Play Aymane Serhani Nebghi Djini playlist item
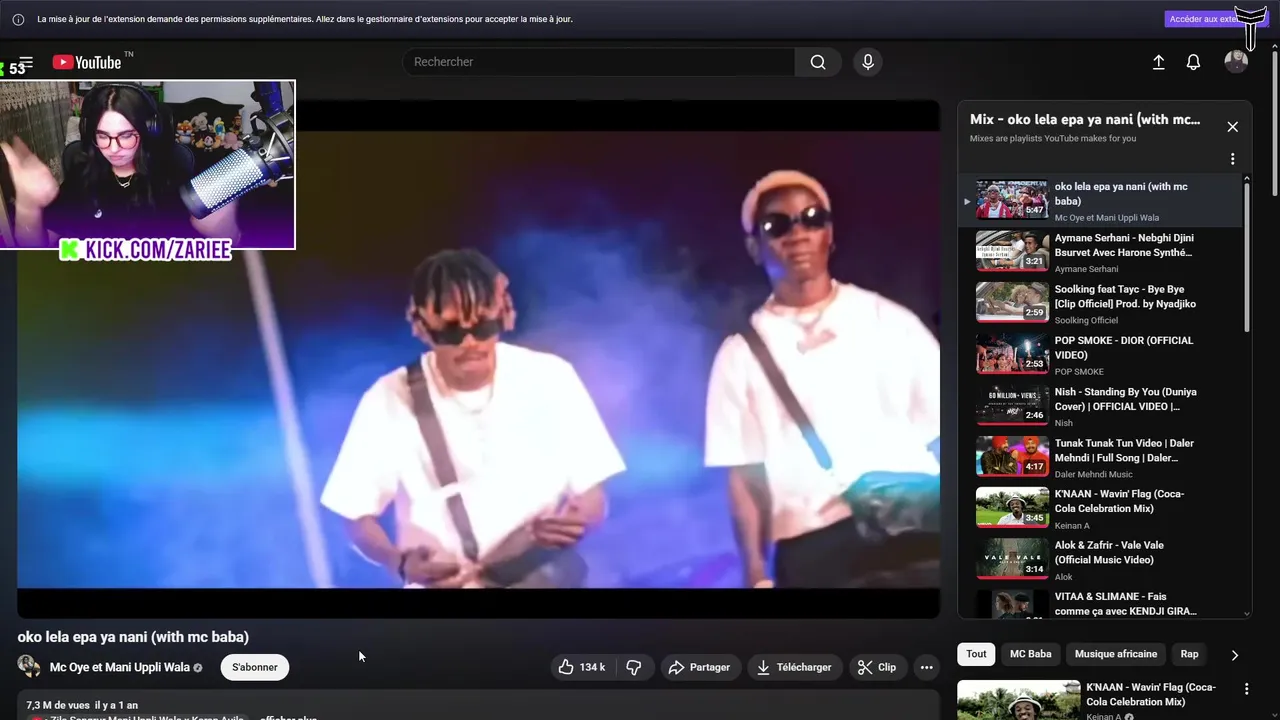This screenshot has height=720, width=1280. (1100, 252)
